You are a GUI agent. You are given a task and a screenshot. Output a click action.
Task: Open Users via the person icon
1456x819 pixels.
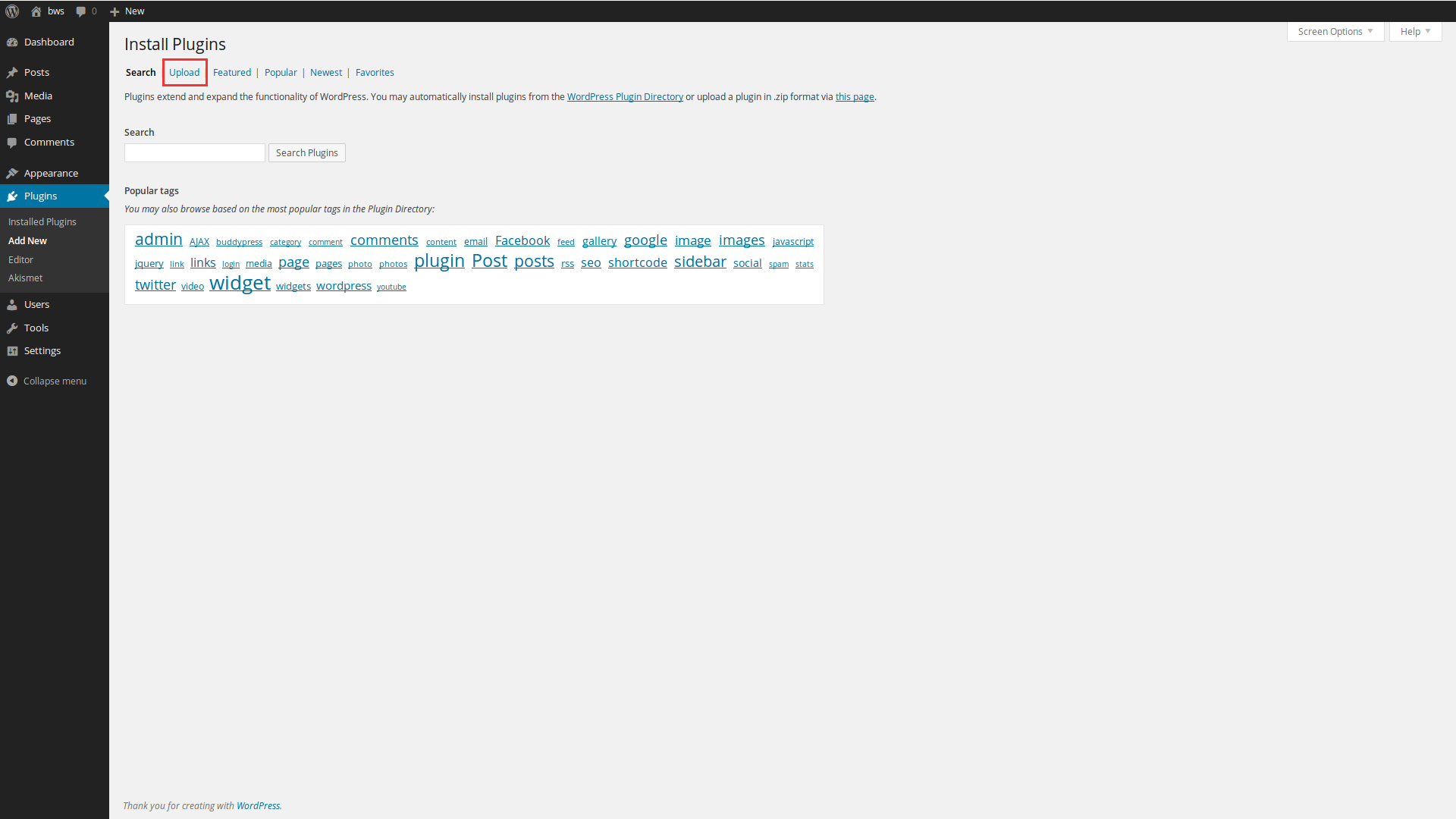(12, 304)
